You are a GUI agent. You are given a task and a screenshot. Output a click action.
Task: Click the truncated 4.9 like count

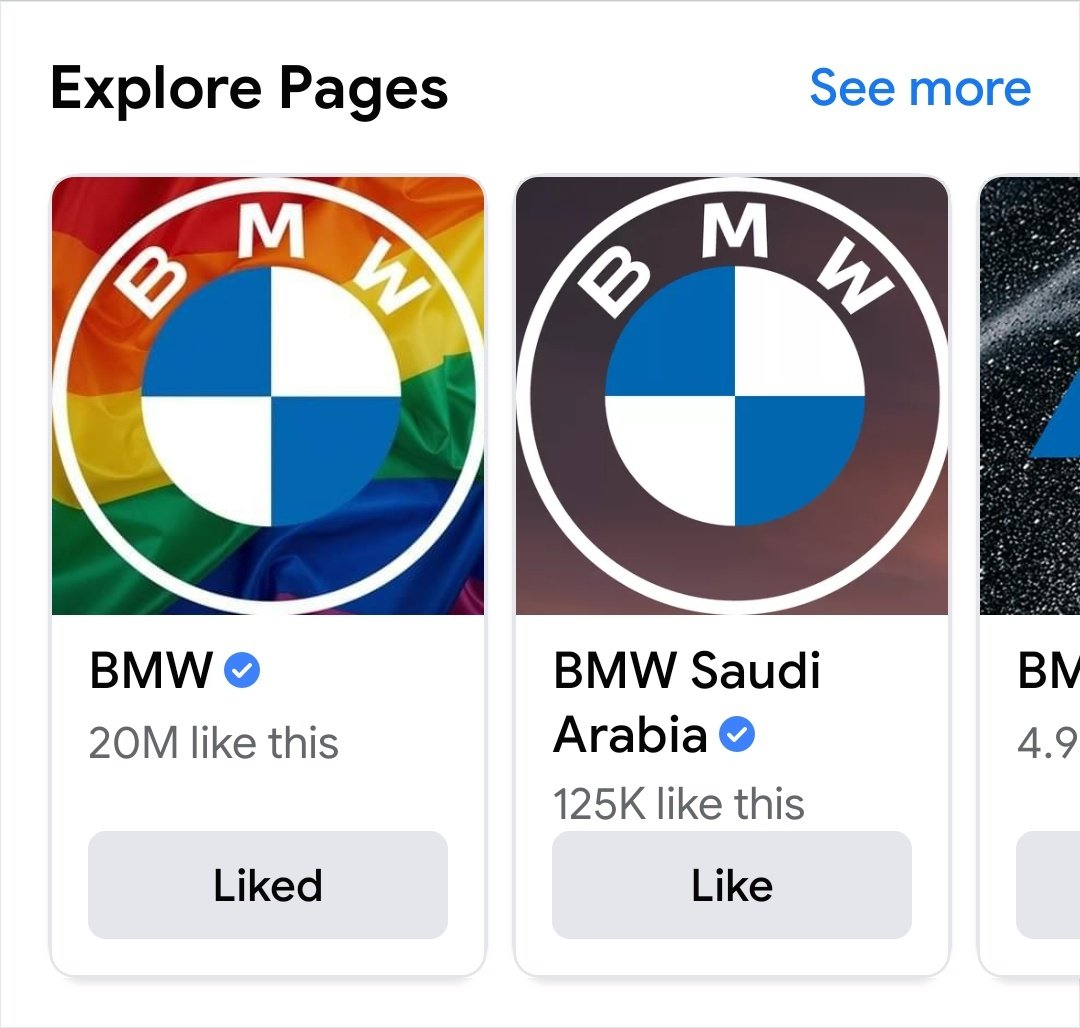[x=1049, y=743]
